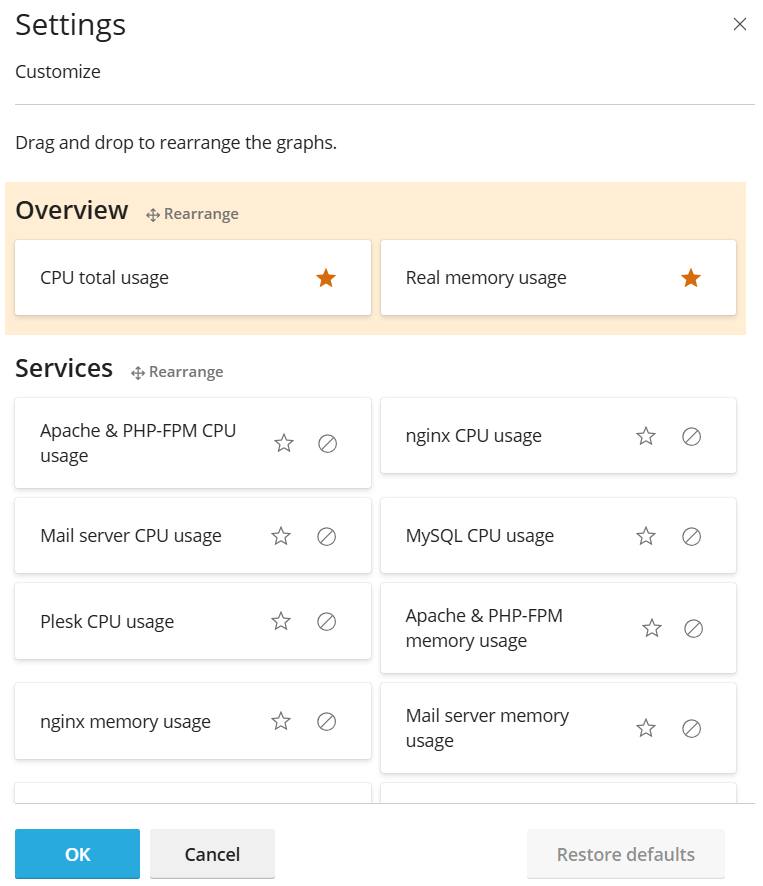The image size is (763, 886).
Task: Click the 'Plesk CPU usage' label
Action: [x=107, y=622]
